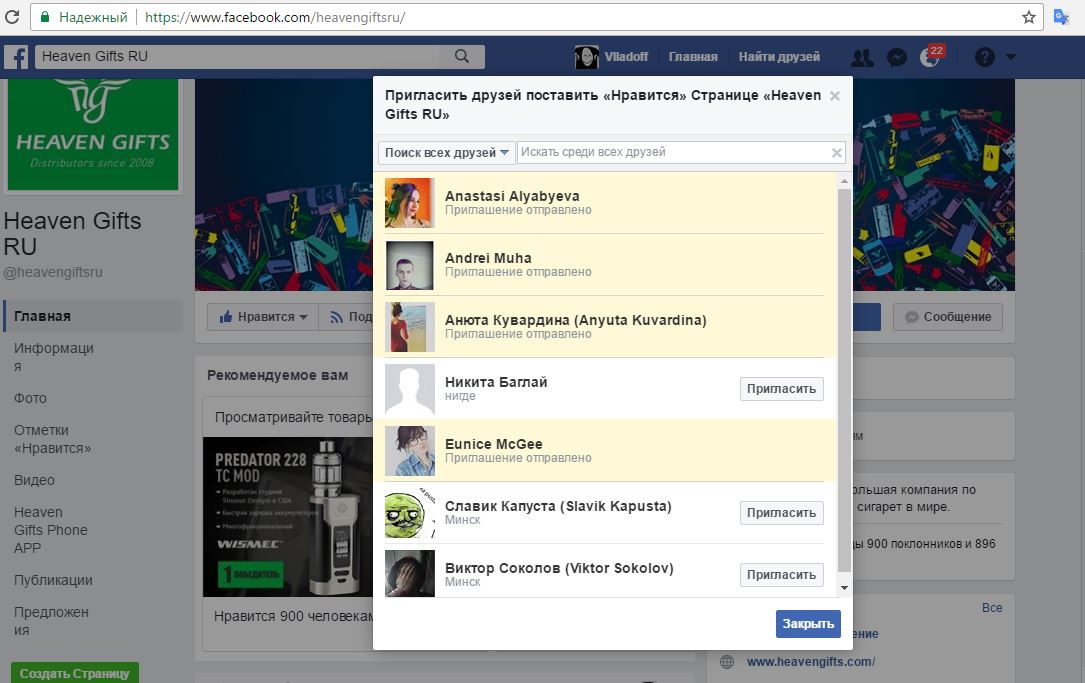The image size is (1085, 683).
Task: Click Славик Капуста profile photo
Action: pos(410,513)
